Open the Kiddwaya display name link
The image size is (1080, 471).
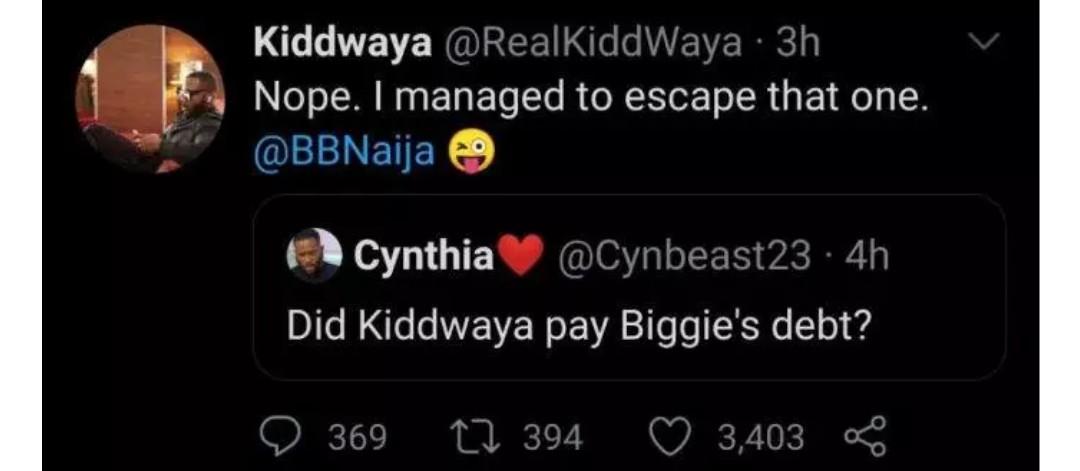coord(342,42)
